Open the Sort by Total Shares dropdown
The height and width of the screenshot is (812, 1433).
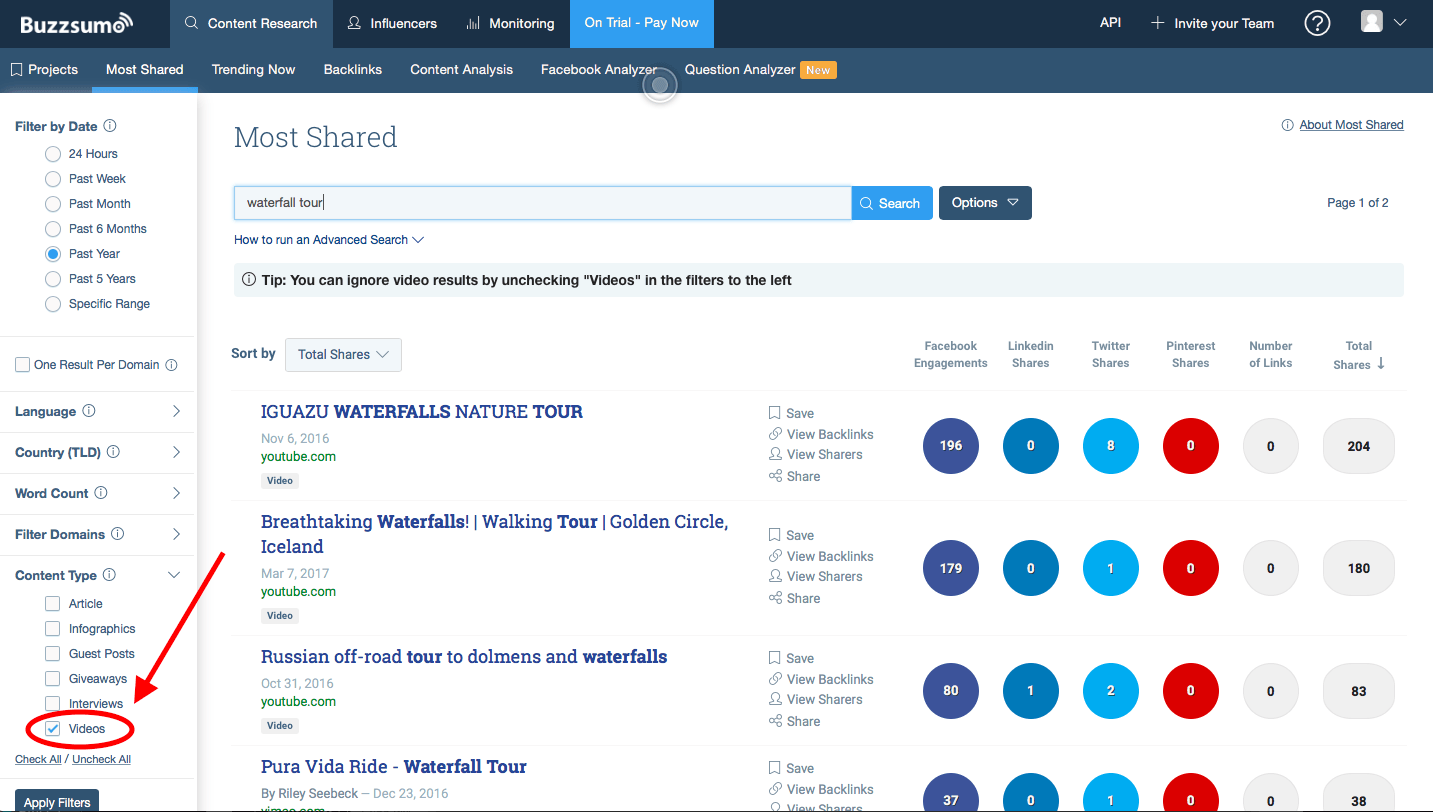pos(343,354)
